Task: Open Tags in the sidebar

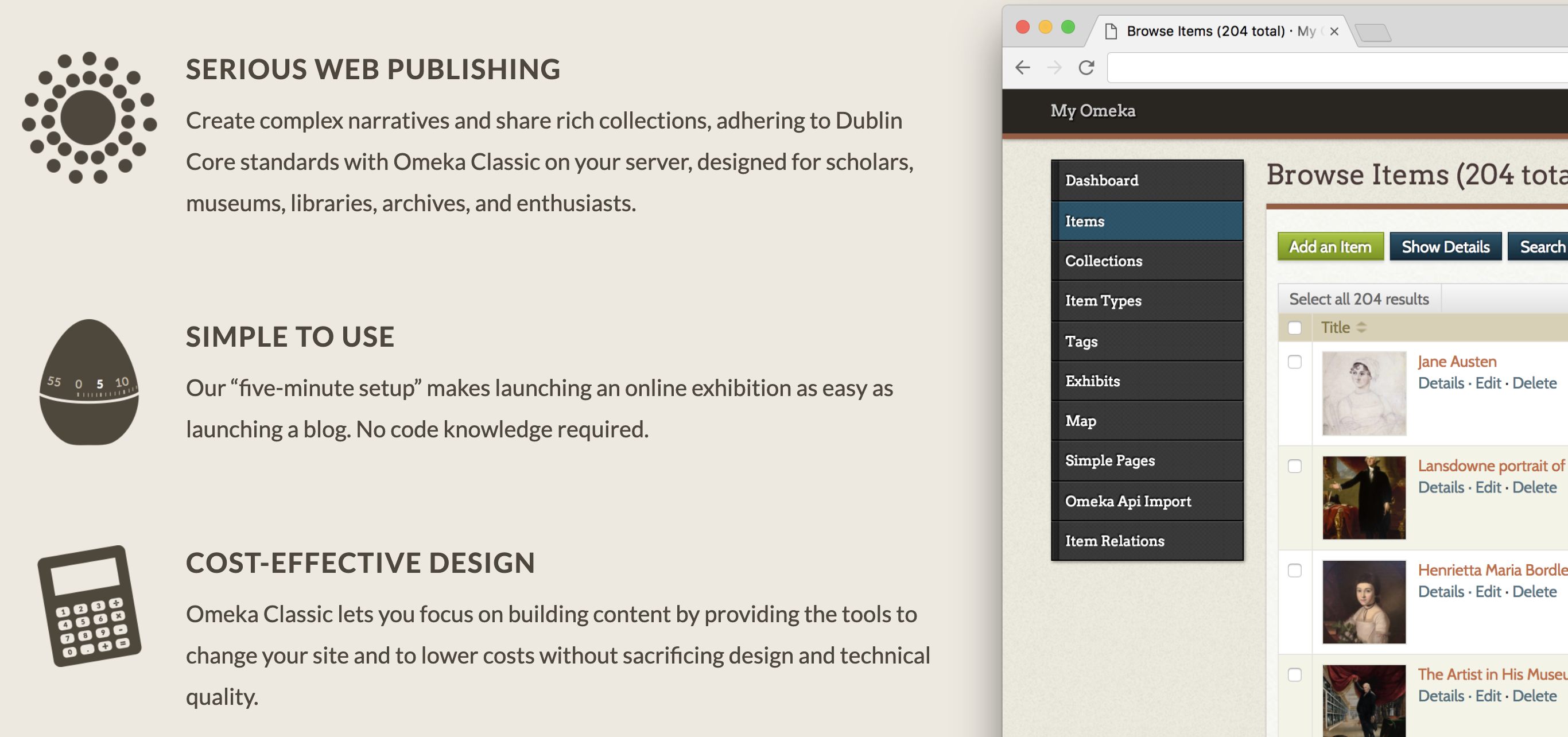Action: [x=1147, y=341]
